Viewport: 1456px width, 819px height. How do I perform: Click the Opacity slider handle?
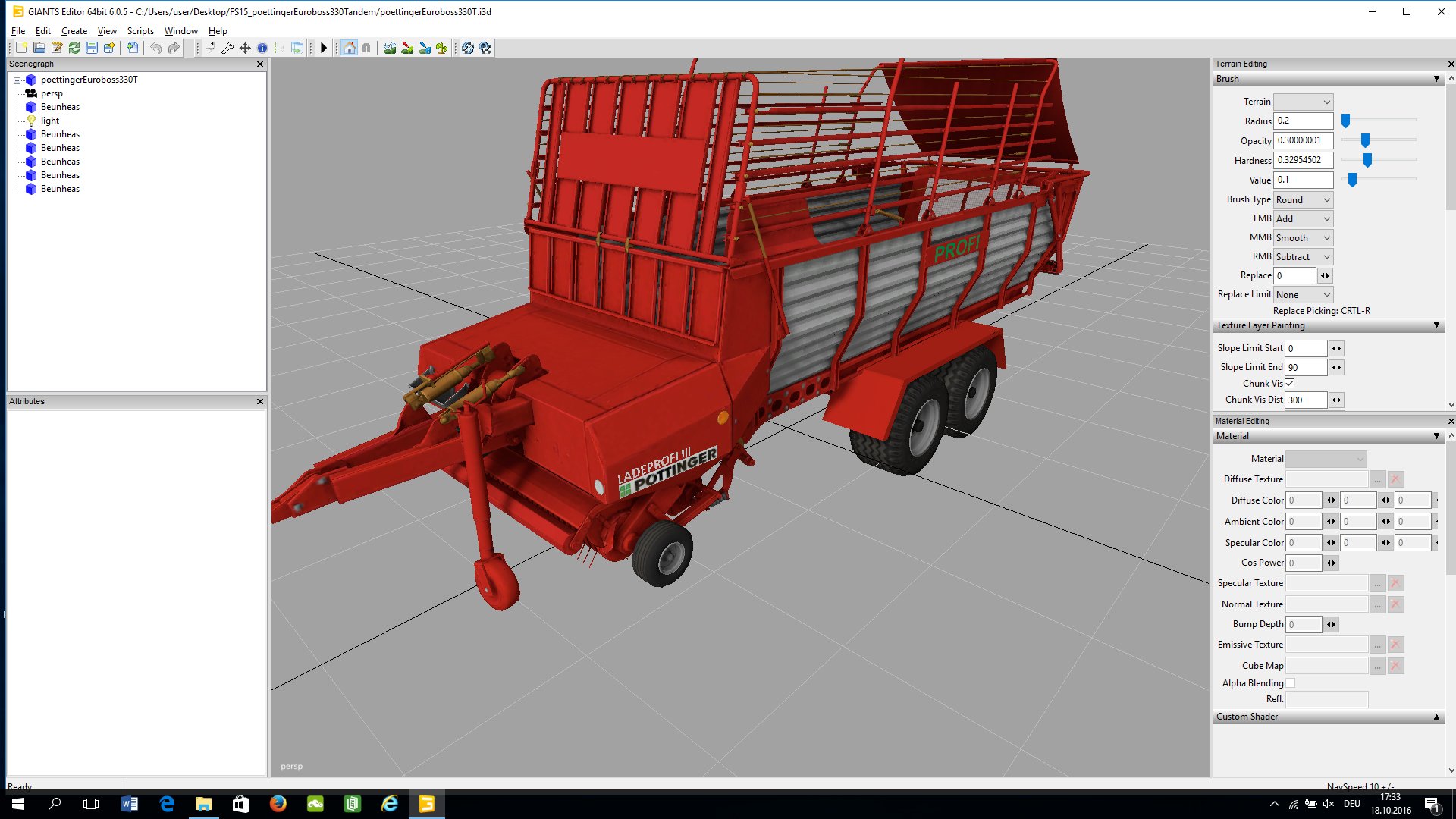[x=1365, y=140]
